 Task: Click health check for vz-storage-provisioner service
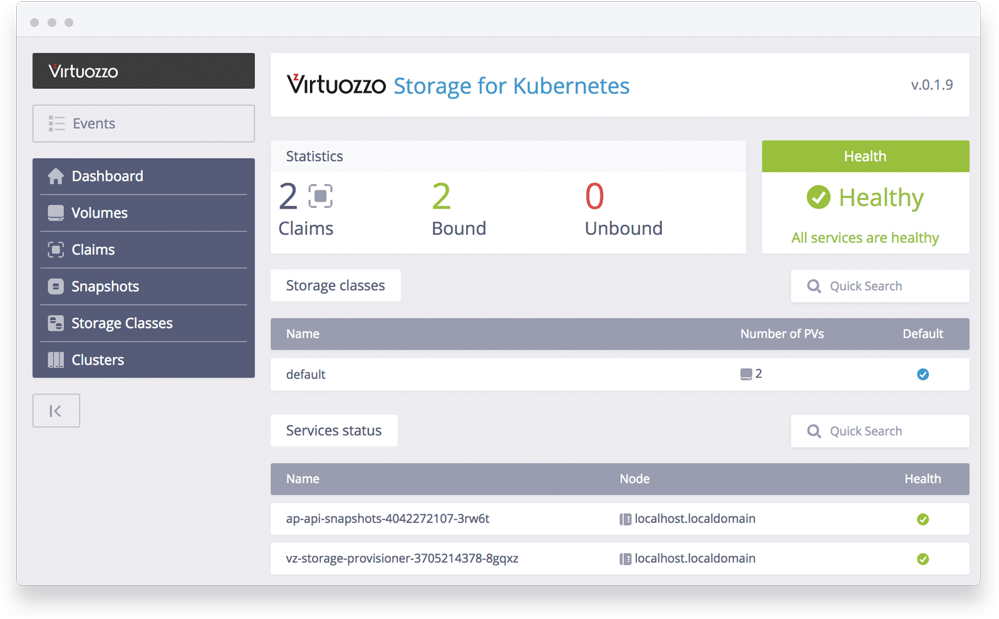click(923, 559)
